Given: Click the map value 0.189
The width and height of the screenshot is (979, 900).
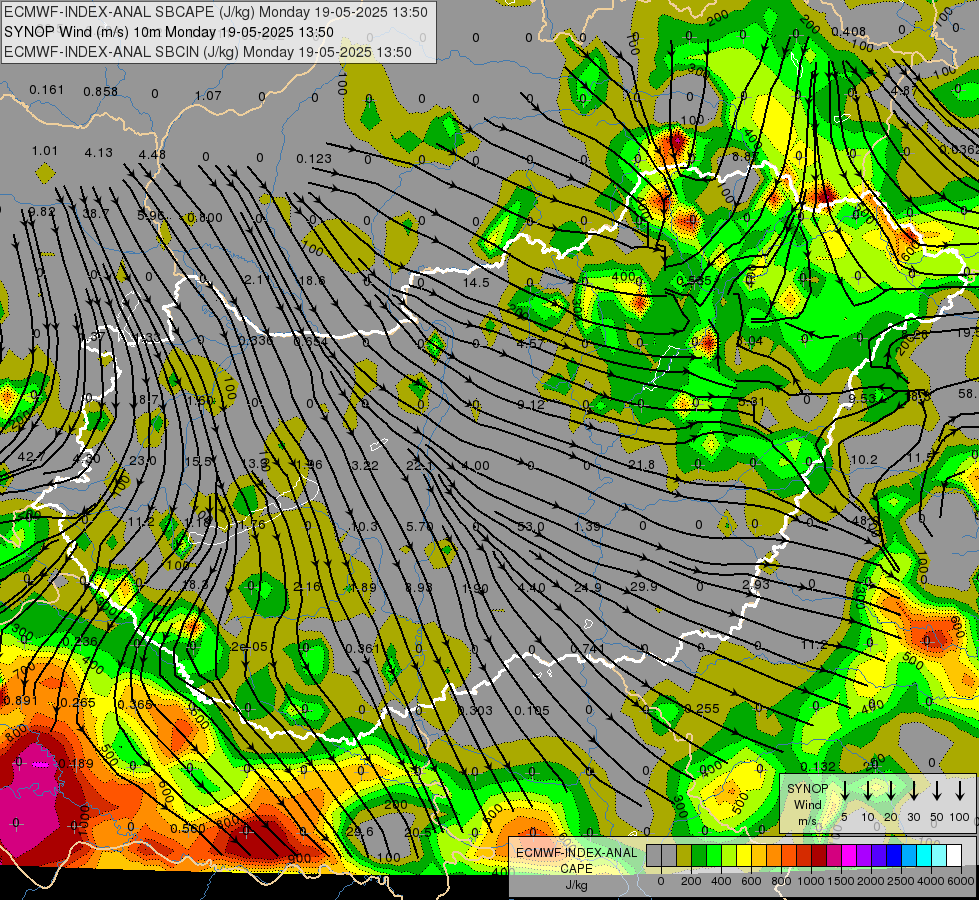Looking at the screenshot, I should [76, 763].
